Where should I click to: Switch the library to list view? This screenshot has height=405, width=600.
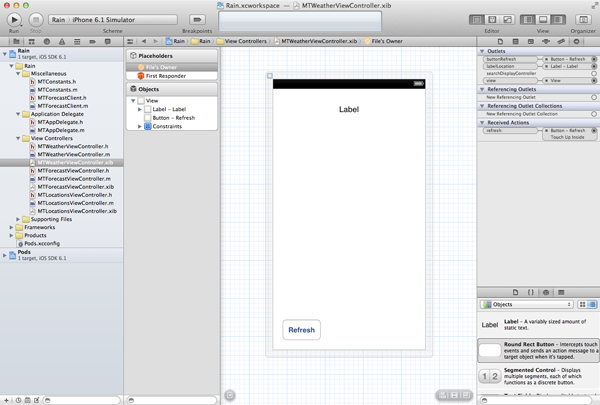click(x=592, y=304)
